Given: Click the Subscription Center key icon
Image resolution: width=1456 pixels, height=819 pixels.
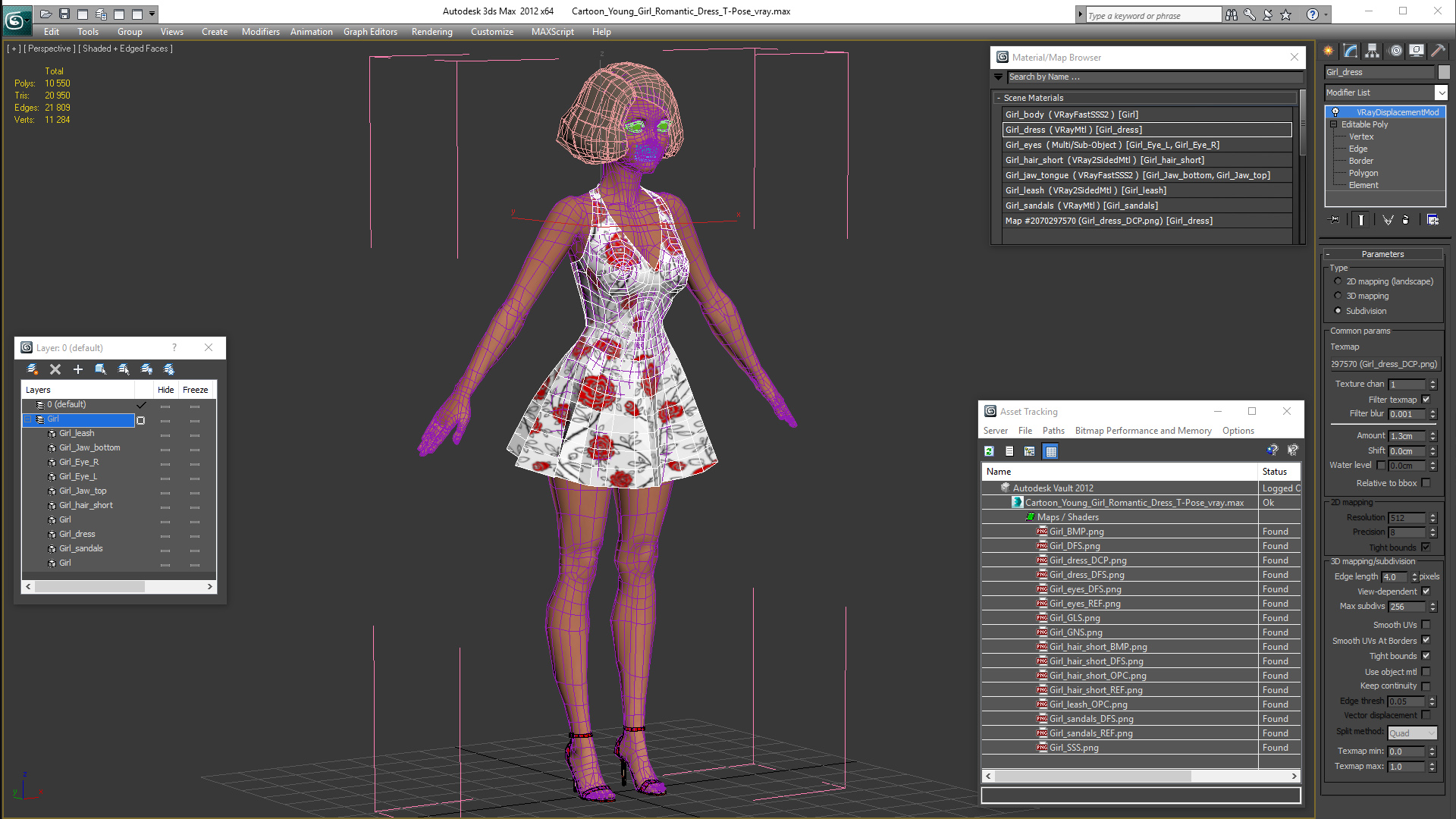Looking at the screenshot, I should [x=1249, y=14].
